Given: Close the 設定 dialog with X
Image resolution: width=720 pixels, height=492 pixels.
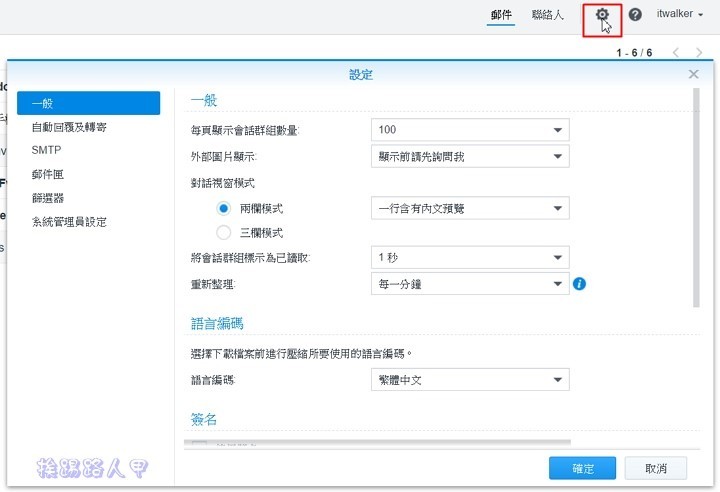Looking at the screenshot, I should coord(694,74).
